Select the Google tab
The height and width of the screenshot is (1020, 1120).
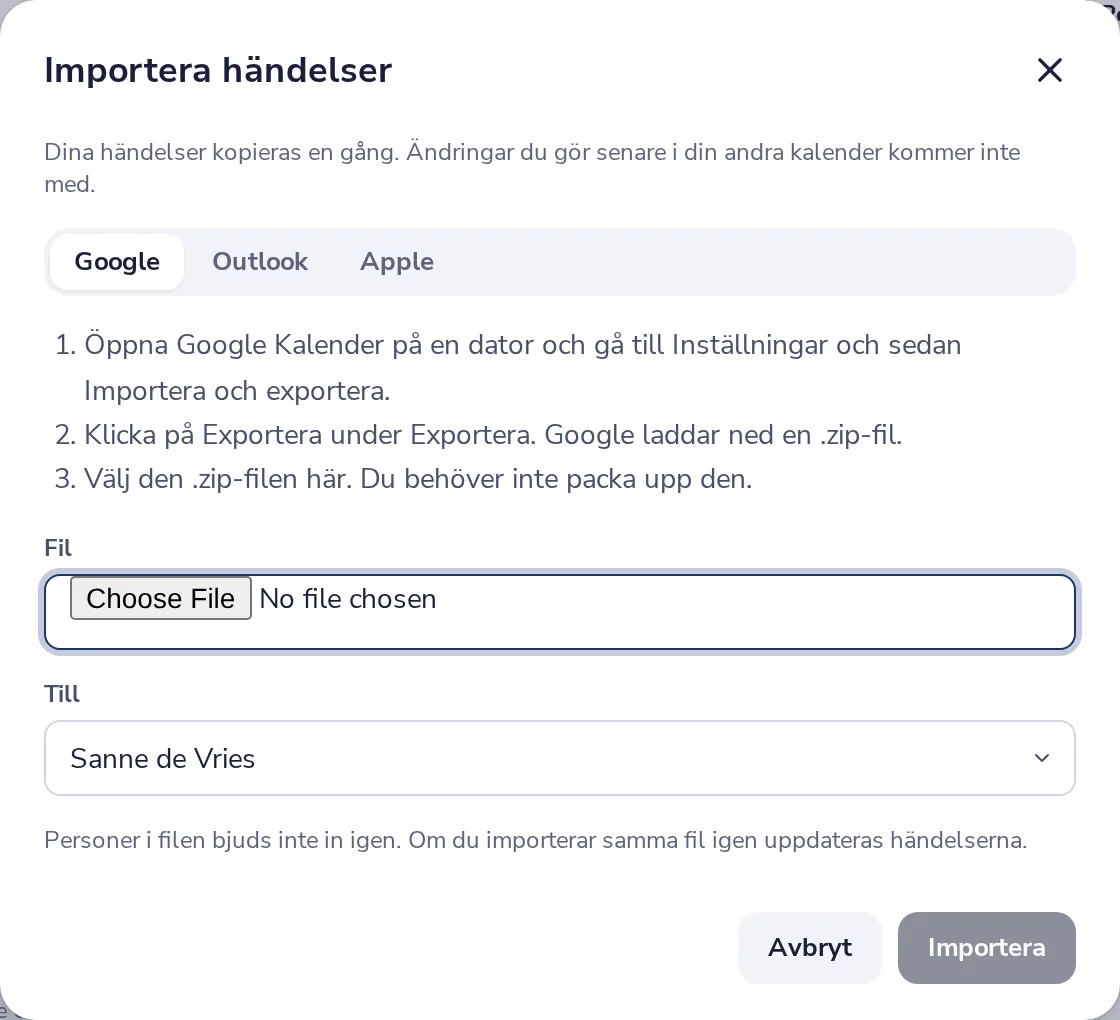tap(117, 261)
